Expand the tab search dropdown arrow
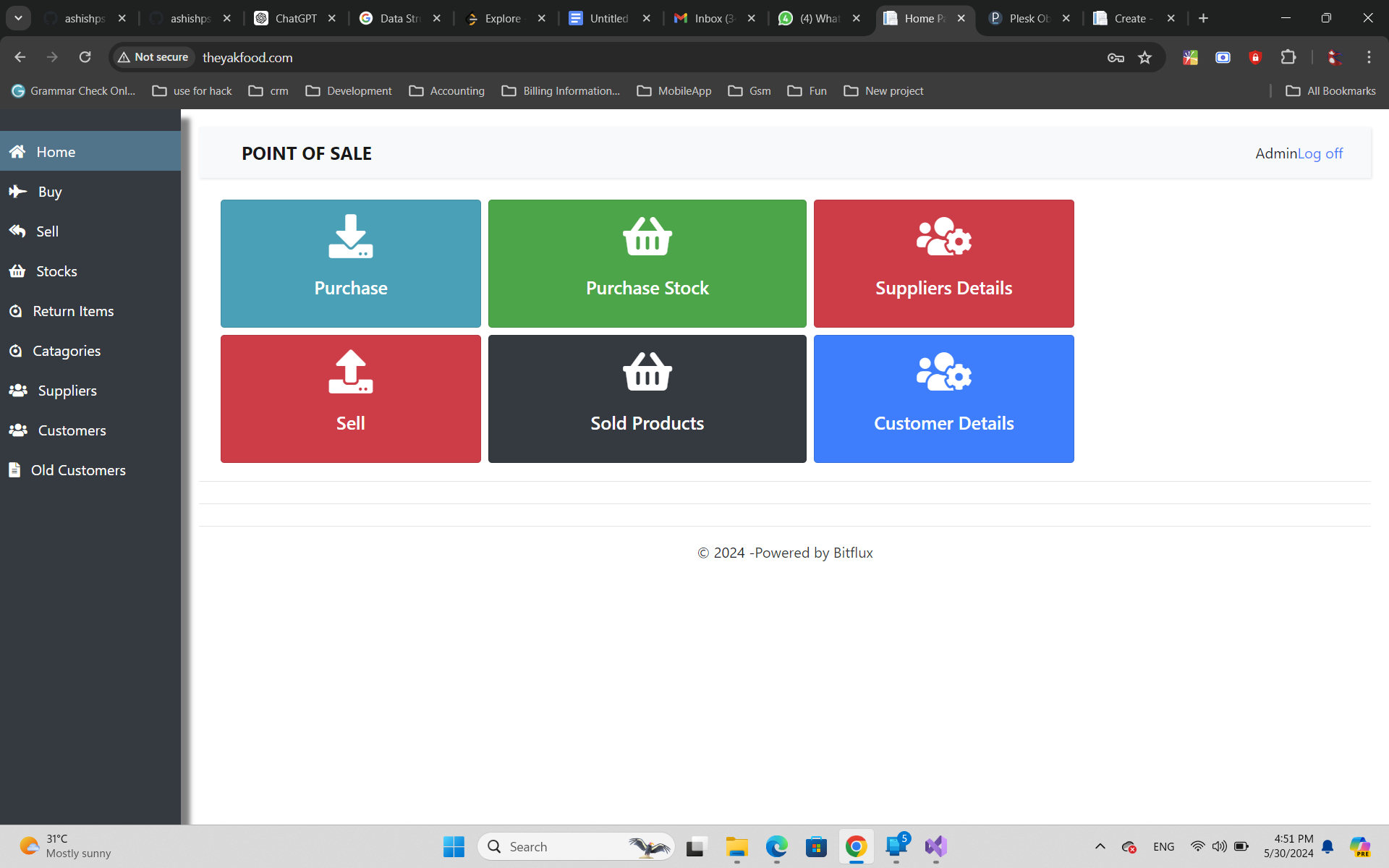This screenshot has height=868, width=1389. 18,18
